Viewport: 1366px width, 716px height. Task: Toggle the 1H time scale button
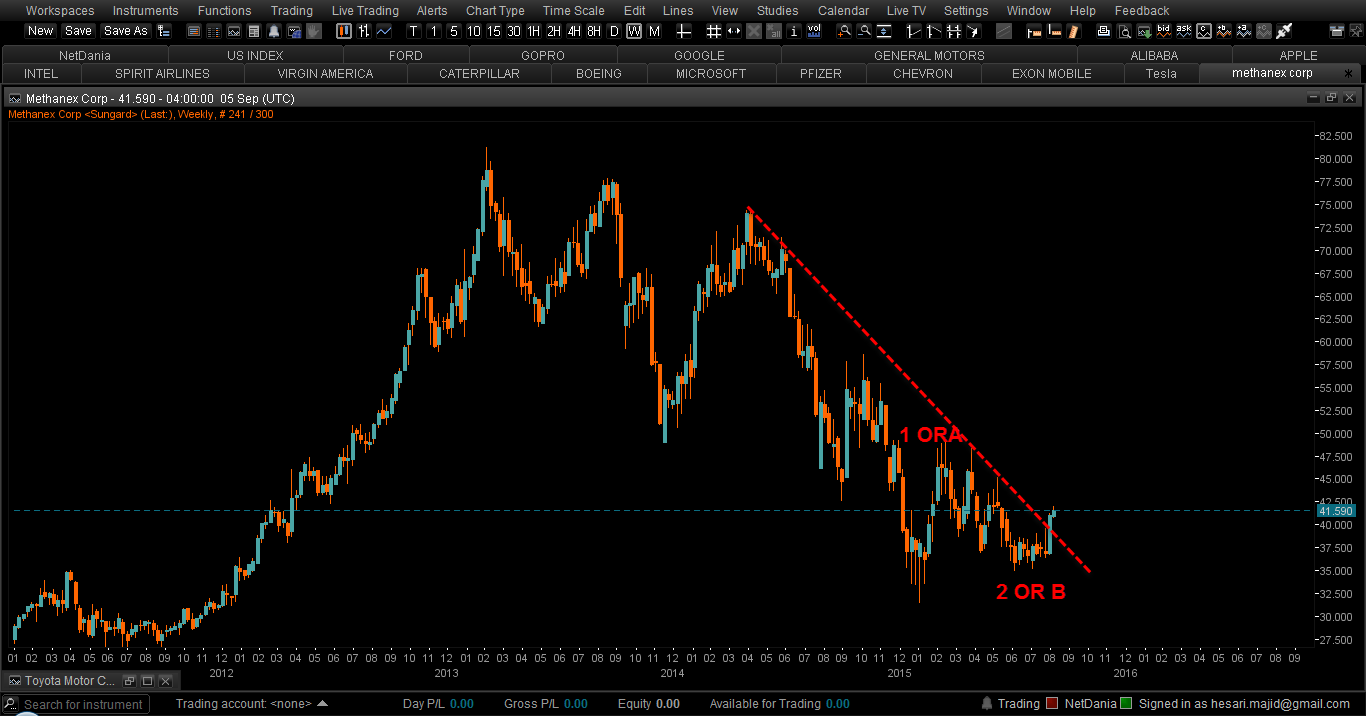(534, 31)
